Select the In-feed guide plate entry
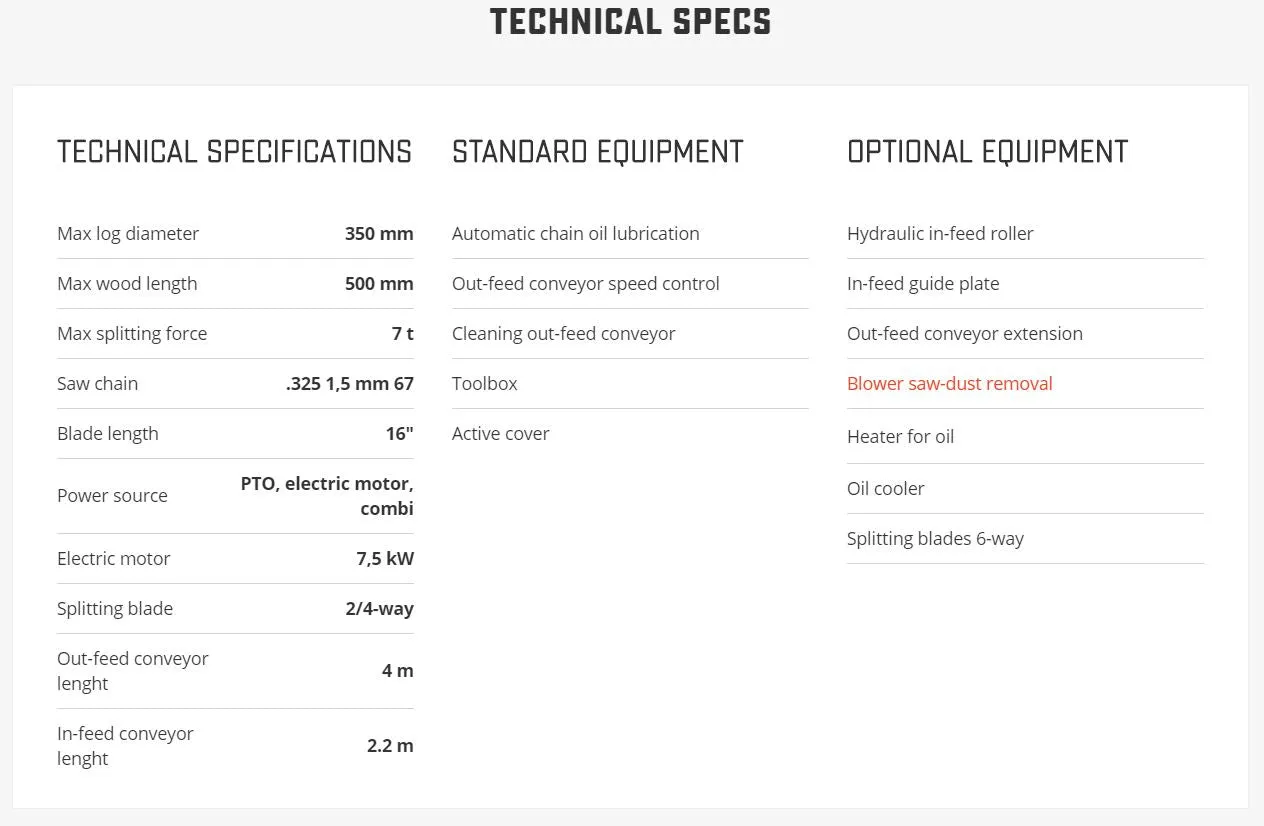Image resolution: width=1264 pixels, height=826 pixels. tap(923, 283)
